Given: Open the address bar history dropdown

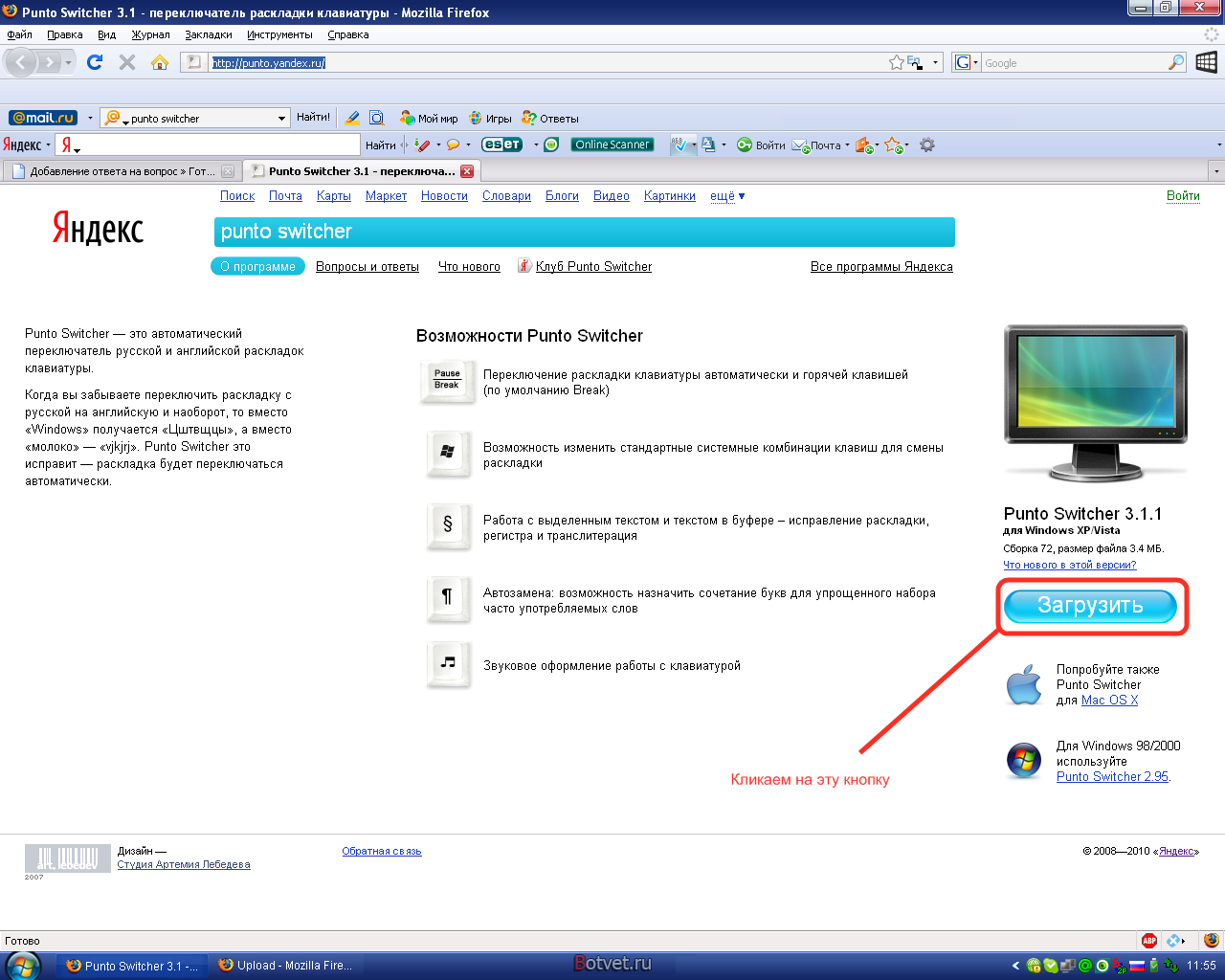Looking at the screenshot, I should [935, 63].
